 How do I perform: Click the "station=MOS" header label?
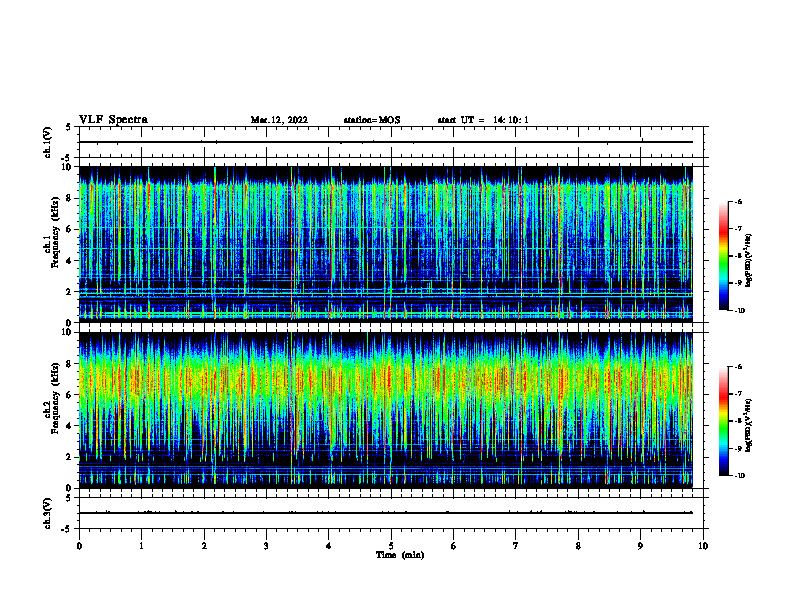[x=372, y=120]
